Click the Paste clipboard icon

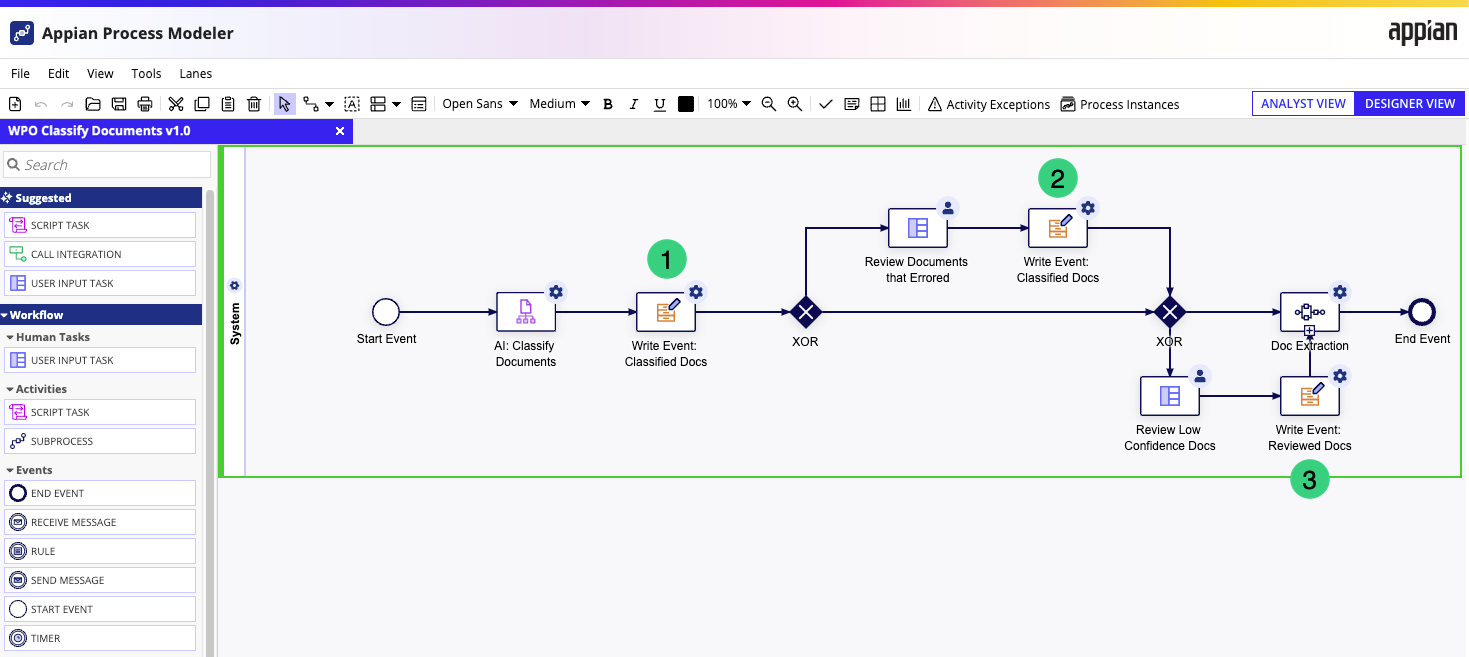228,104
